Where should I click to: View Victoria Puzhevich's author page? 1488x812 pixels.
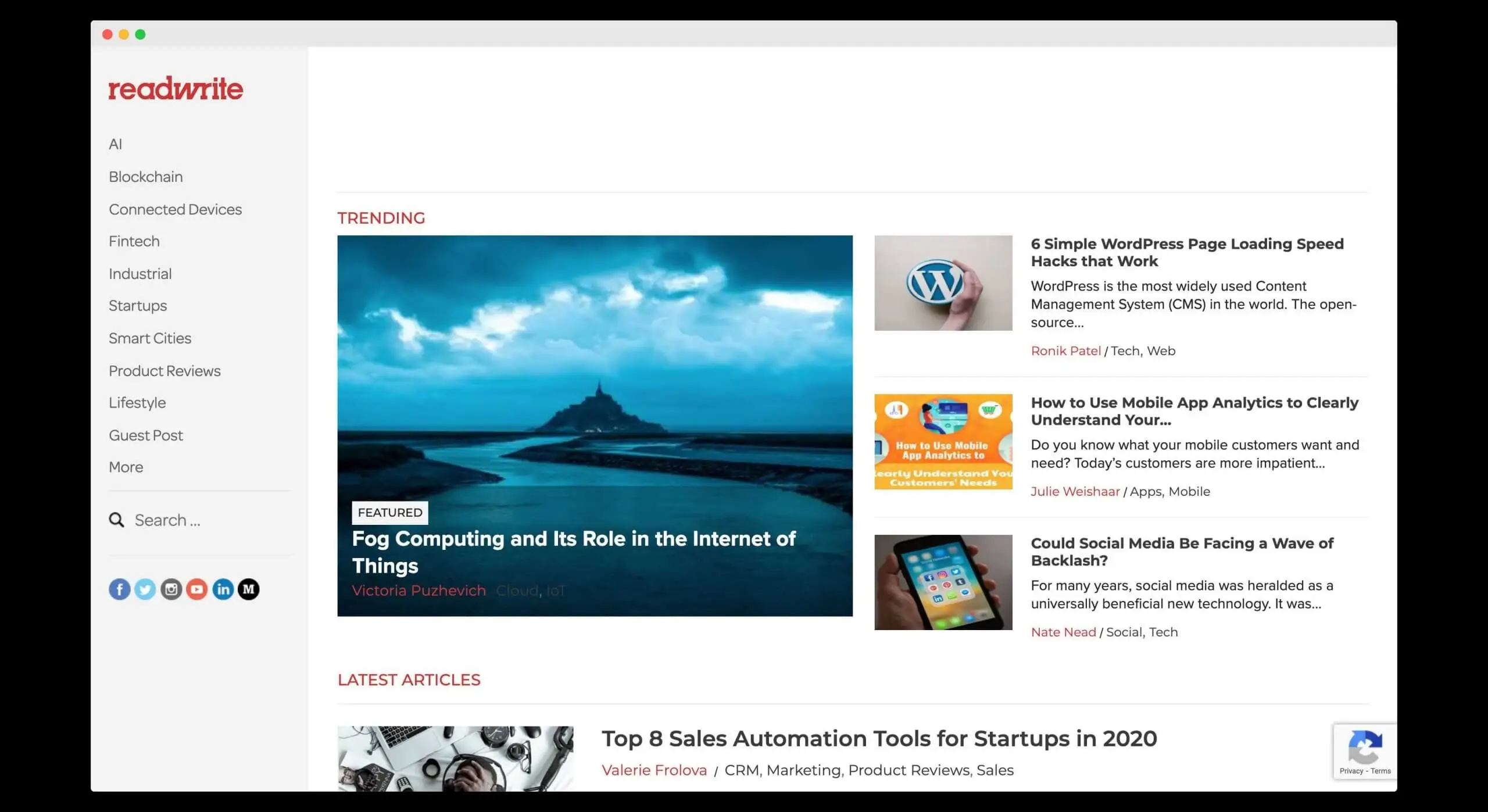pos(419,590)
